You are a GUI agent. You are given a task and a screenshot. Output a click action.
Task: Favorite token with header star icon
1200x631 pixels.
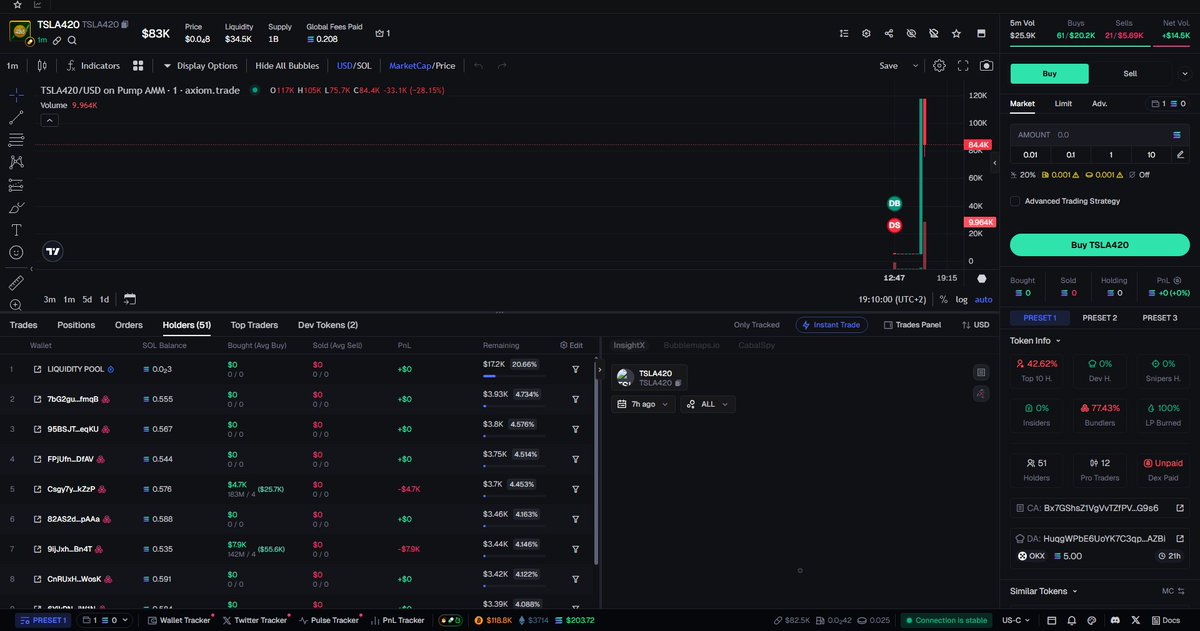pyautogui.click(x=957, y=33)
